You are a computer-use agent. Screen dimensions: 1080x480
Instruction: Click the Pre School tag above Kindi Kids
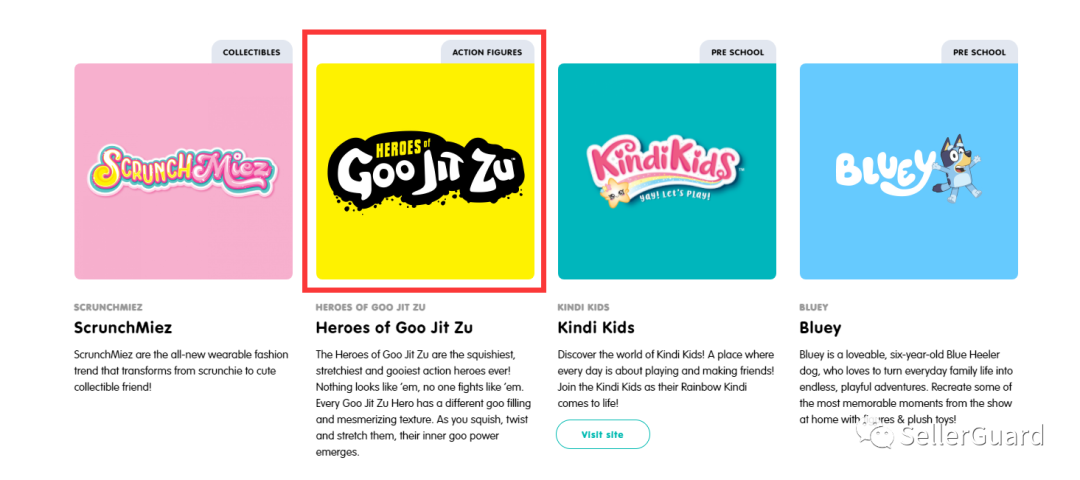(x=738, y=52)
